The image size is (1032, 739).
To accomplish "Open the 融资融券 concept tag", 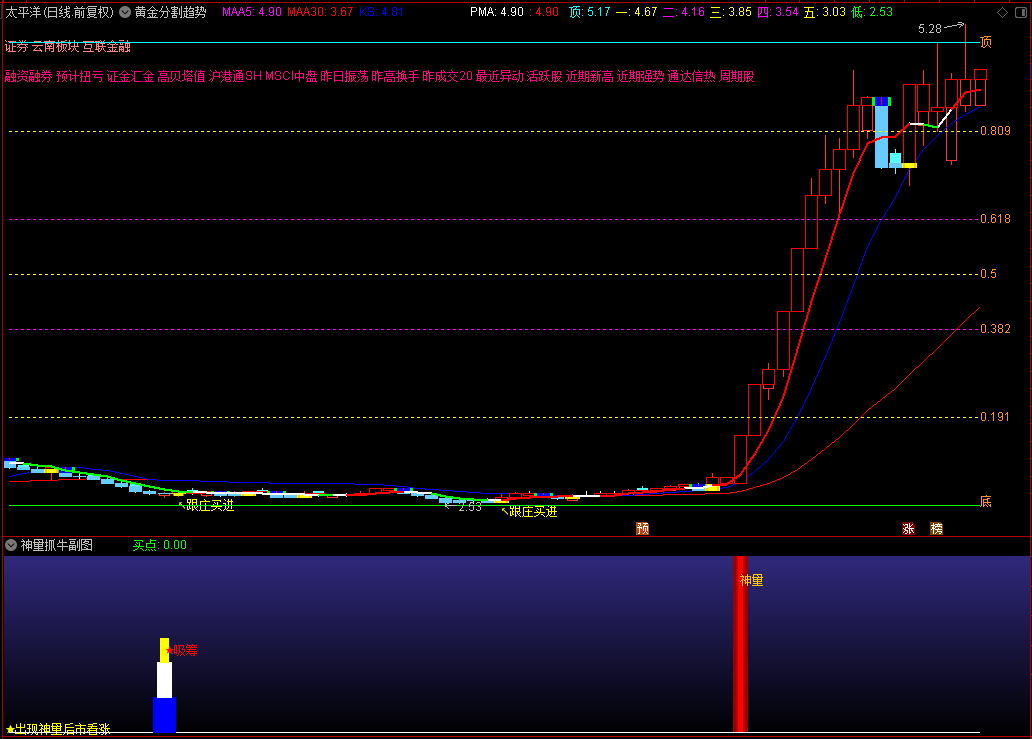I will tap(28, 76).
